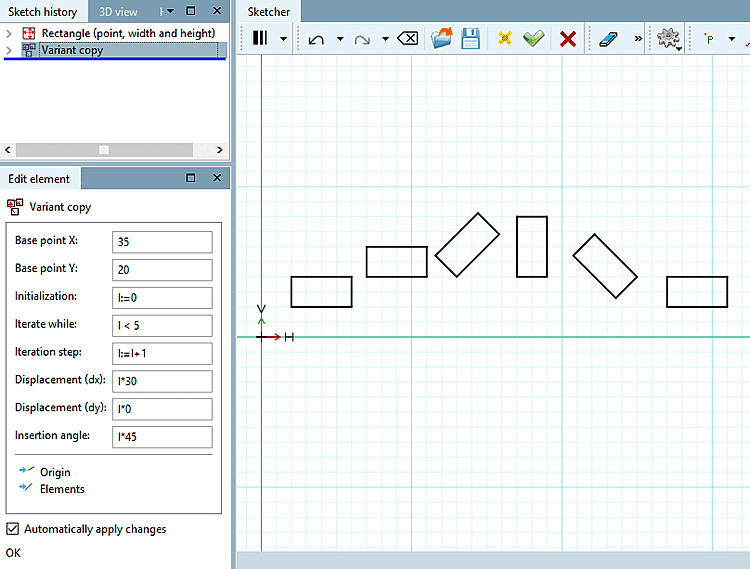Click the red X cancel sketch icon
The image size is (750, 569).
click(568, 39)
